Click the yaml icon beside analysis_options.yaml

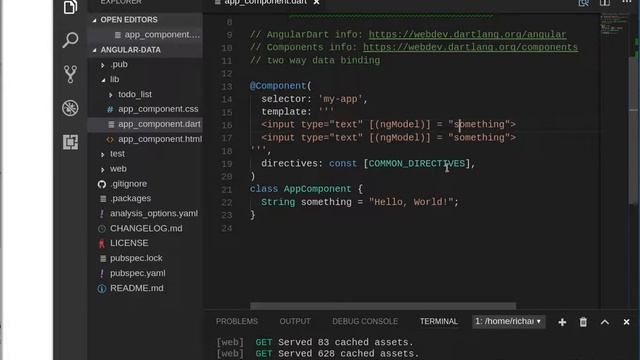102,214
